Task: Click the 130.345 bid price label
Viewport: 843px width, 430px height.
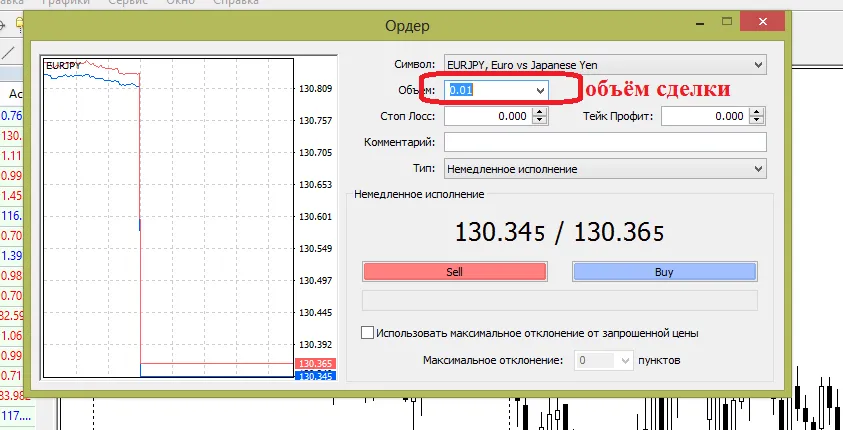Action: pos(316,376)
